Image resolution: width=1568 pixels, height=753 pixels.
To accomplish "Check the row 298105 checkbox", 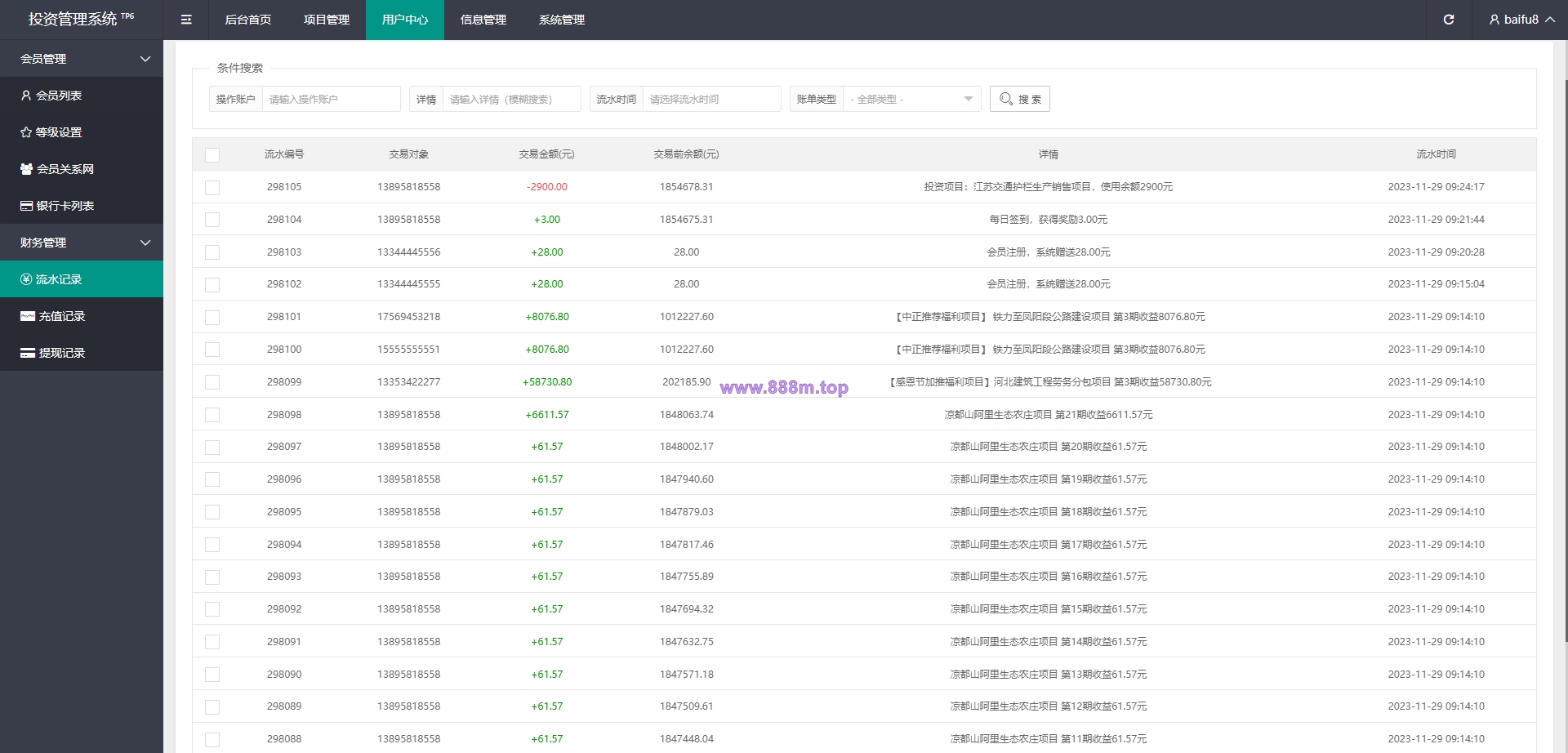I will click(x=212, y=187).
